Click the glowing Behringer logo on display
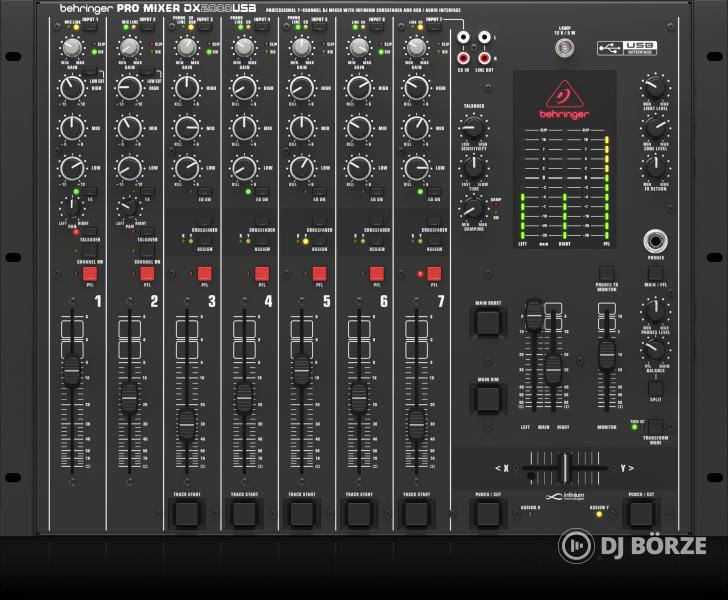The height and width of the screenshot is (600, 728). 565,100
